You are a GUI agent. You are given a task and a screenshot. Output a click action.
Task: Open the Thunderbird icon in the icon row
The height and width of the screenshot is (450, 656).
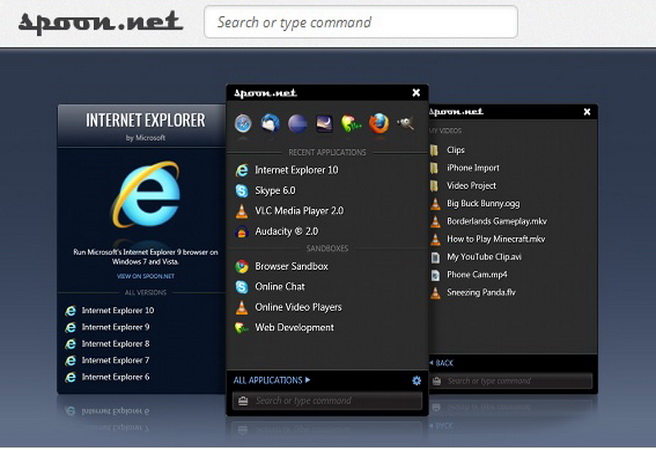pos(270,123)
